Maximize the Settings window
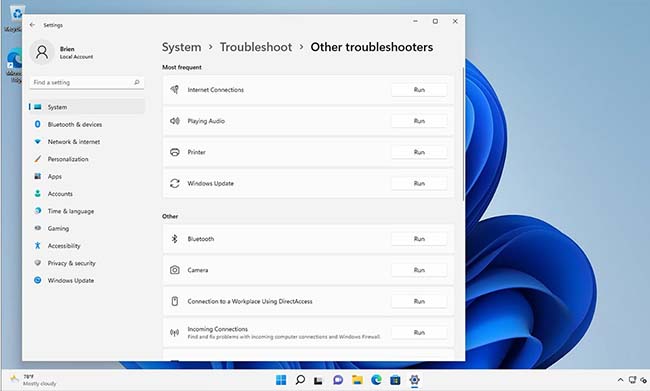The image size is (650, 391). click(x=435, y=21)
